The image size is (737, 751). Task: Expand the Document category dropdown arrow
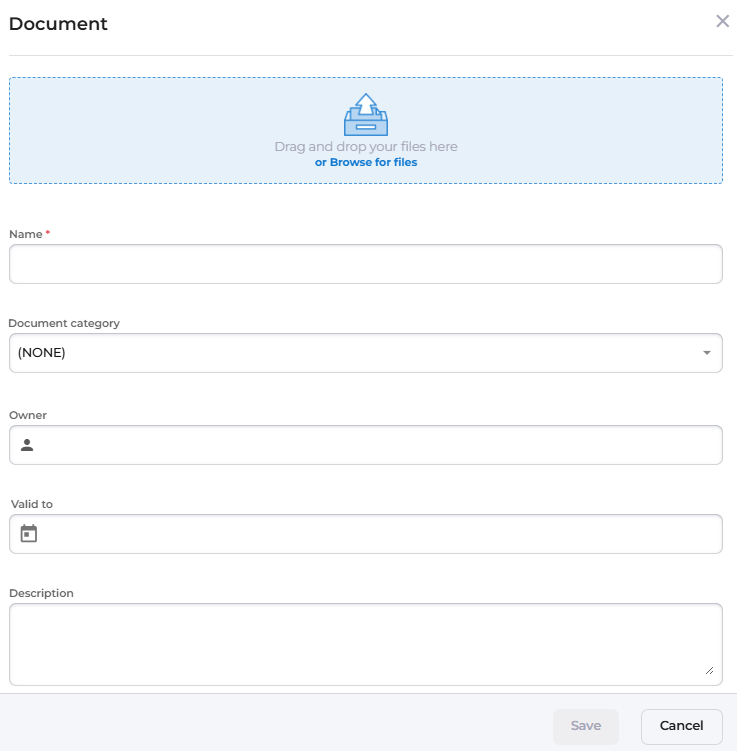[706, 353]
